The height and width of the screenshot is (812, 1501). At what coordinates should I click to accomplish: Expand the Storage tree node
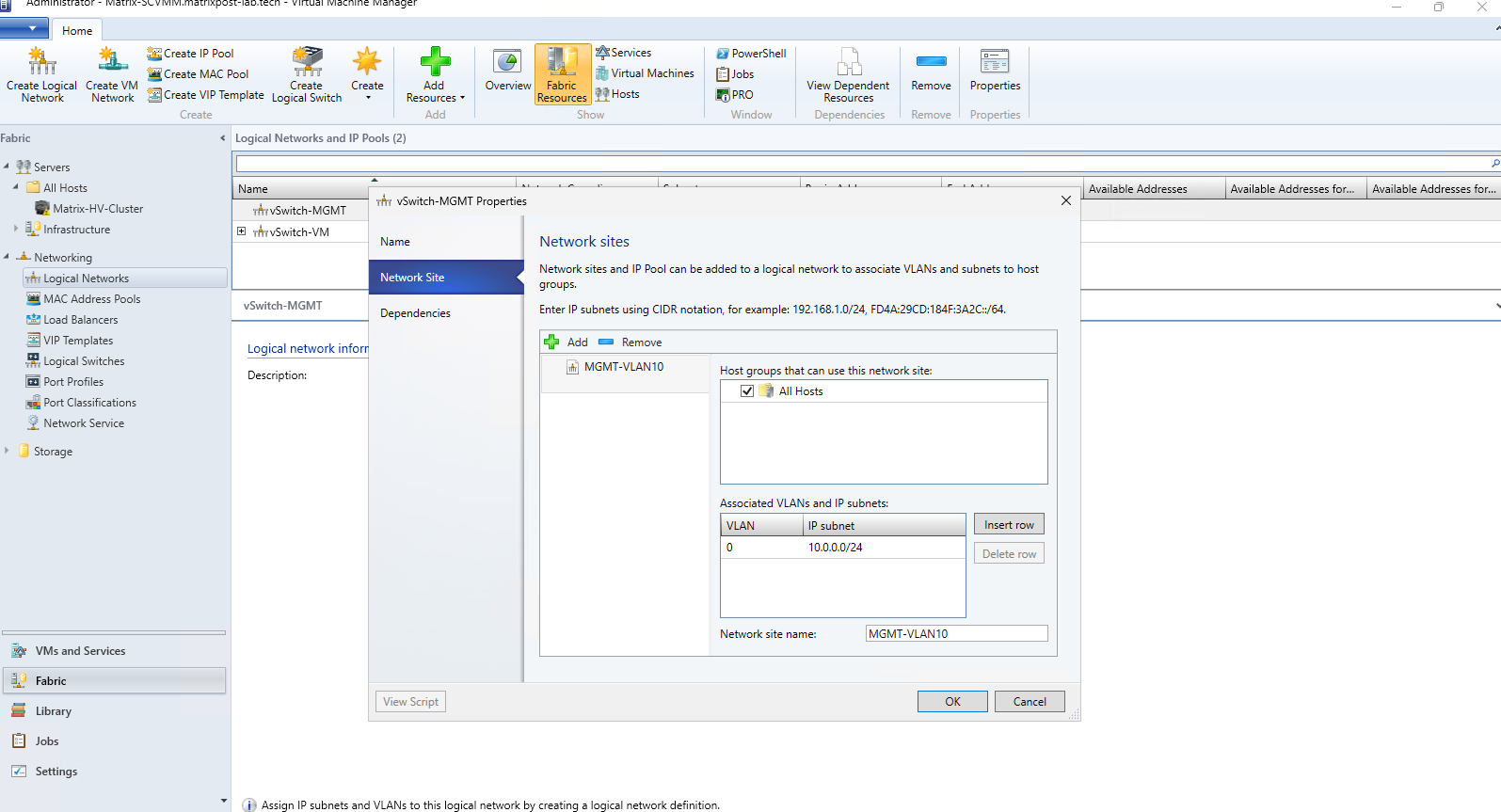pyautogui.click(x=7, y=451)
